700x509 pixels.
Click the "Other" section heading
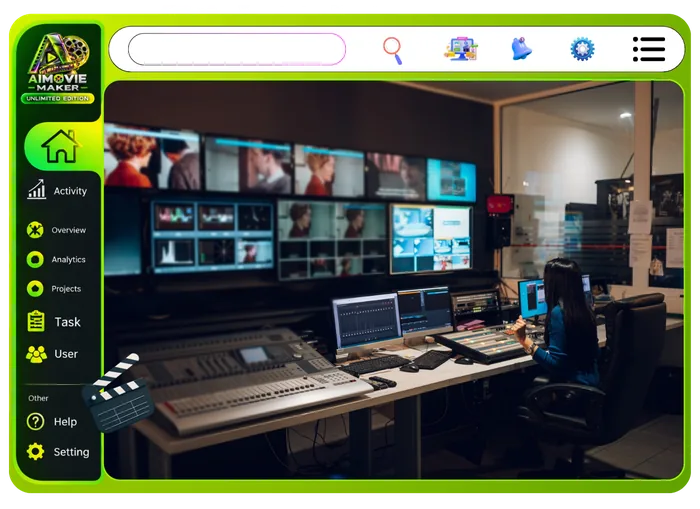(x=38, y=398)
